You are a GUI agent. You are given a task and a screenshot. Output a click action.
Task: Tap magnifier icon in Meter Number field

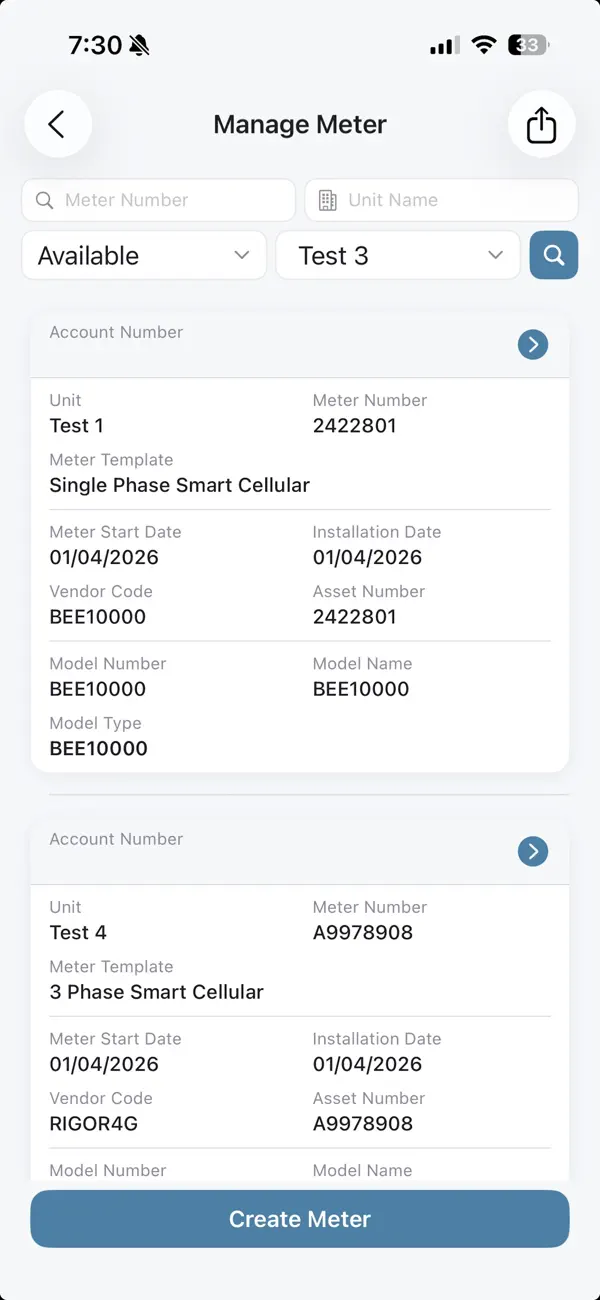(x=44, y=200)
